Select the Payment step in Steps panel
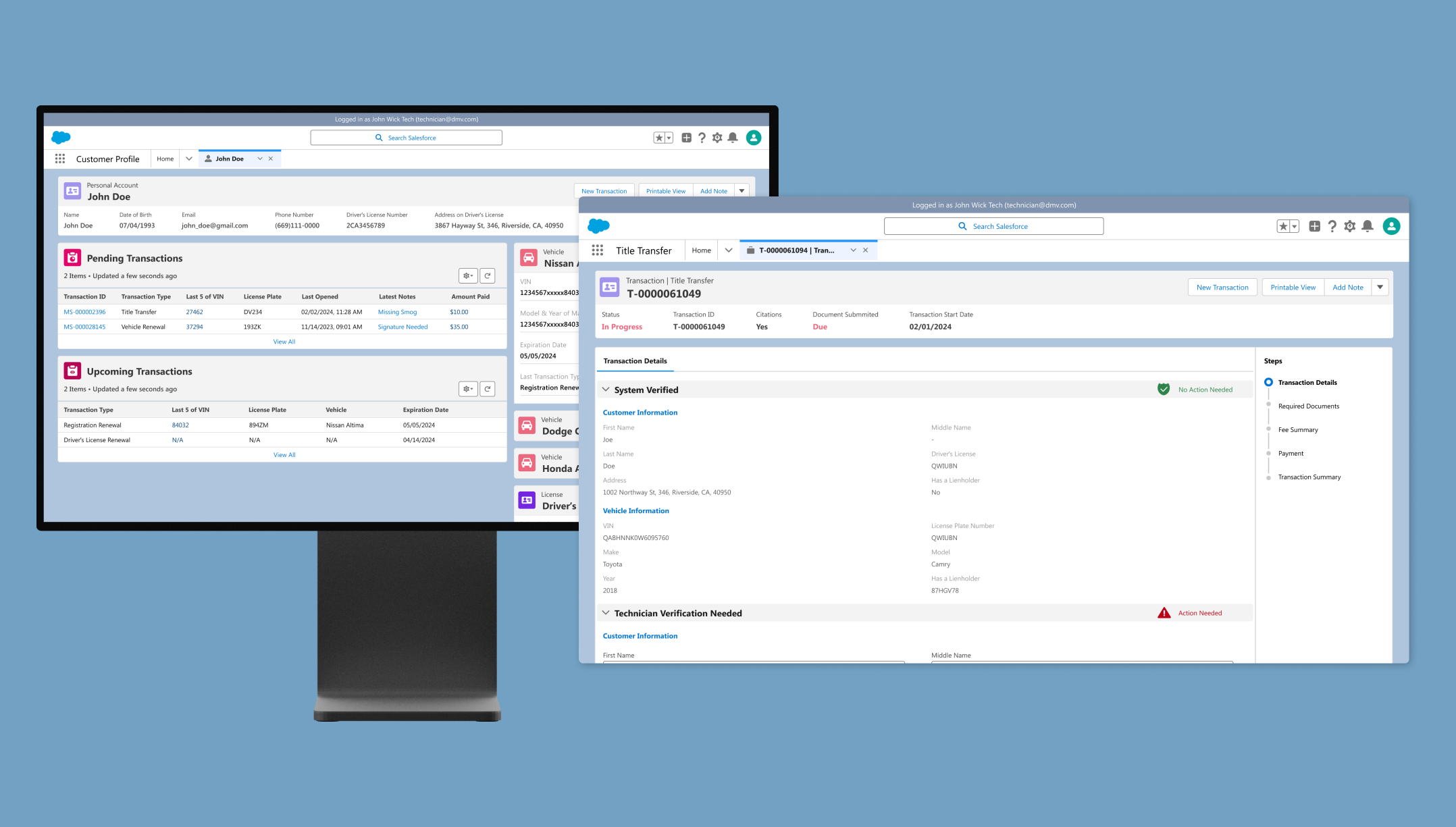The height and width of the screenshot is (827, 1456). point(1291,454)
